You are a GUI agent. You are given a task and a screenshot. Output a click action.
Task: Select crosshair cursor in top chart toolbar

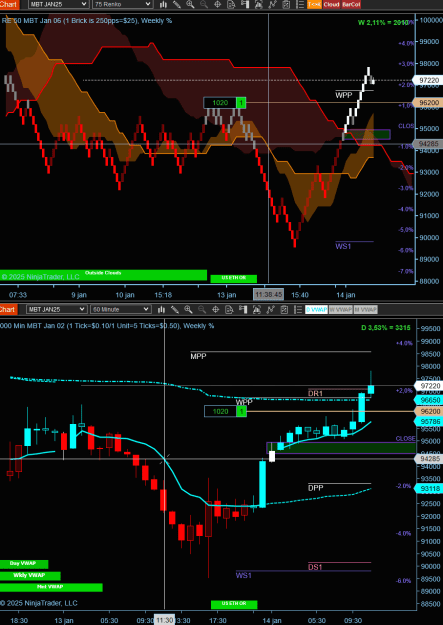point(218,4)
